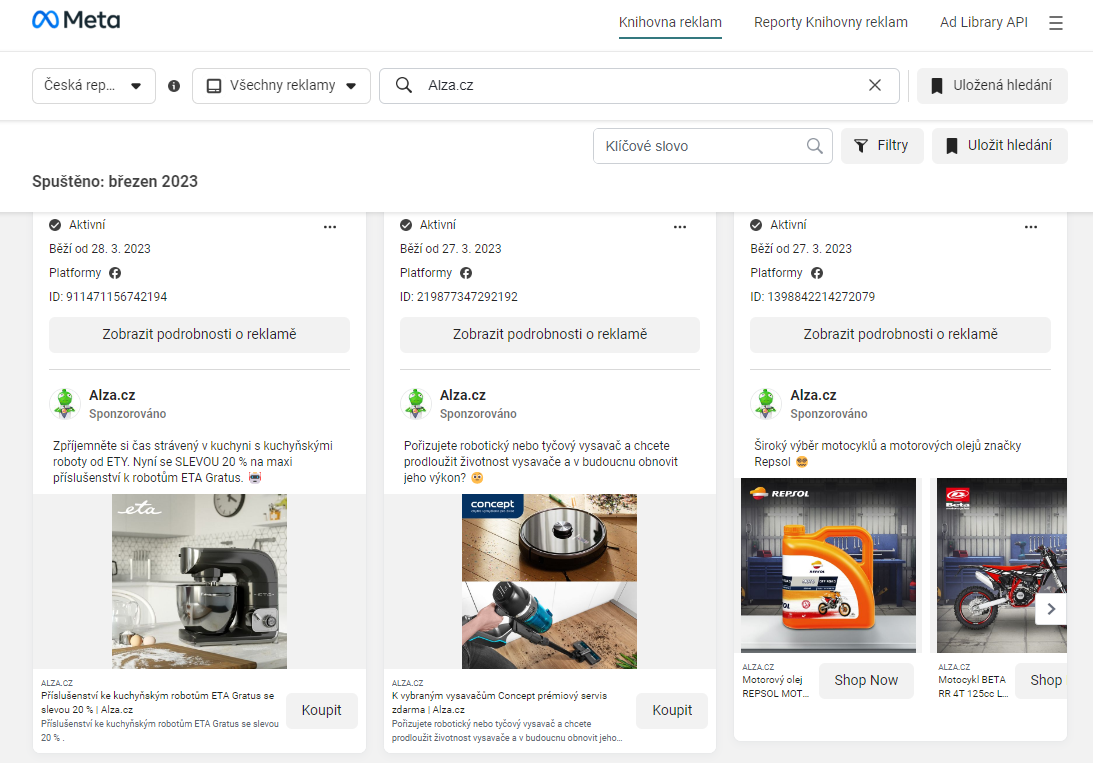Image resolution: width=1093 pixels, height=763 pixels.
Task: Expand the Česká republika country dropdown
Action: [94, 86]
